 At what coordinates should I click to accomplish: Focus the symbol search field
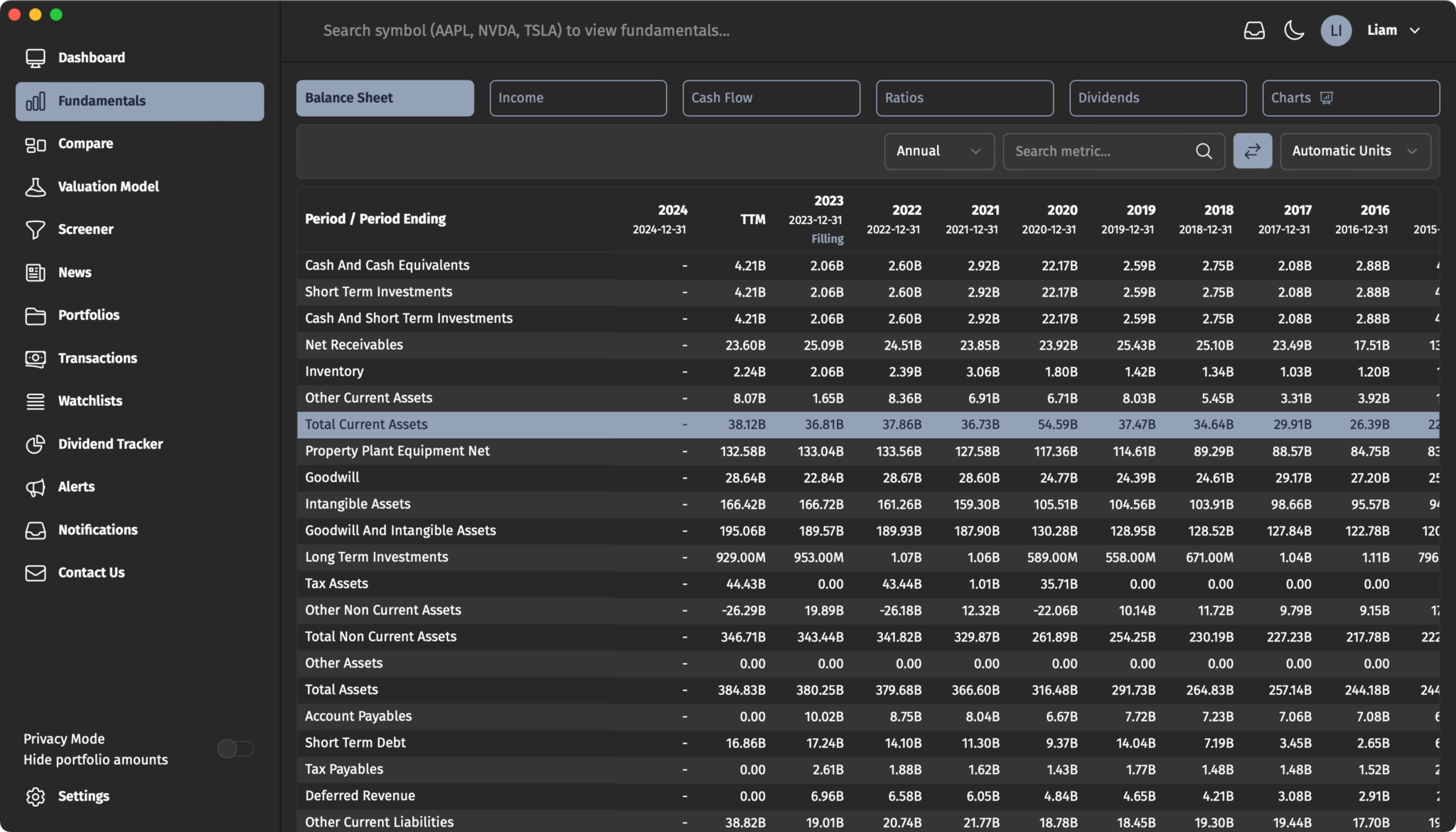[x=526, y=31]
